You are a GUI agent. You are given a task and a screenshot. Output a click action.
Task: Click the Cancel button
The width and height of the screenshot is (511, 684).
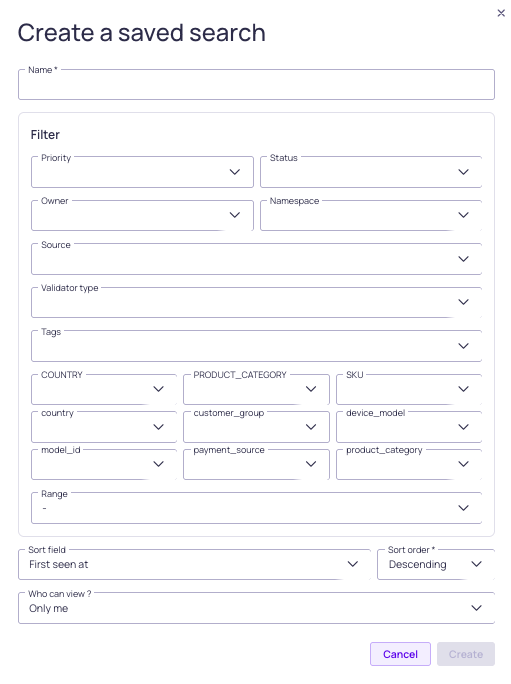(x=400, y=654)
